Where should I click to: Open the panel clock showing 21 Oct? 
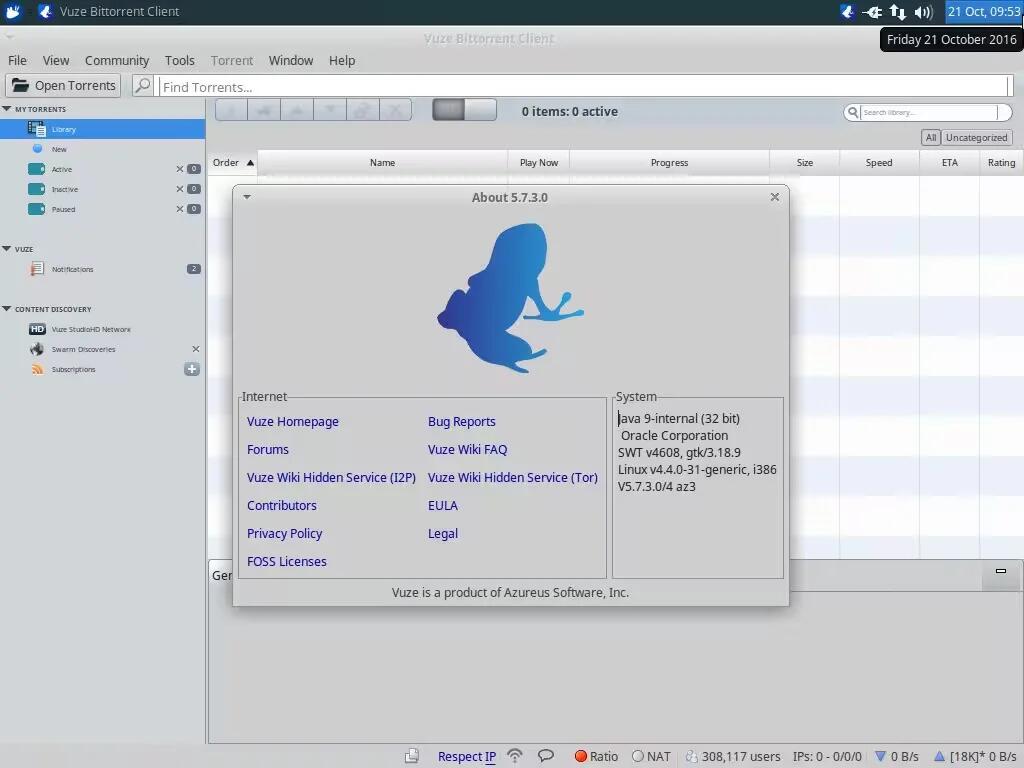[984, 12]
